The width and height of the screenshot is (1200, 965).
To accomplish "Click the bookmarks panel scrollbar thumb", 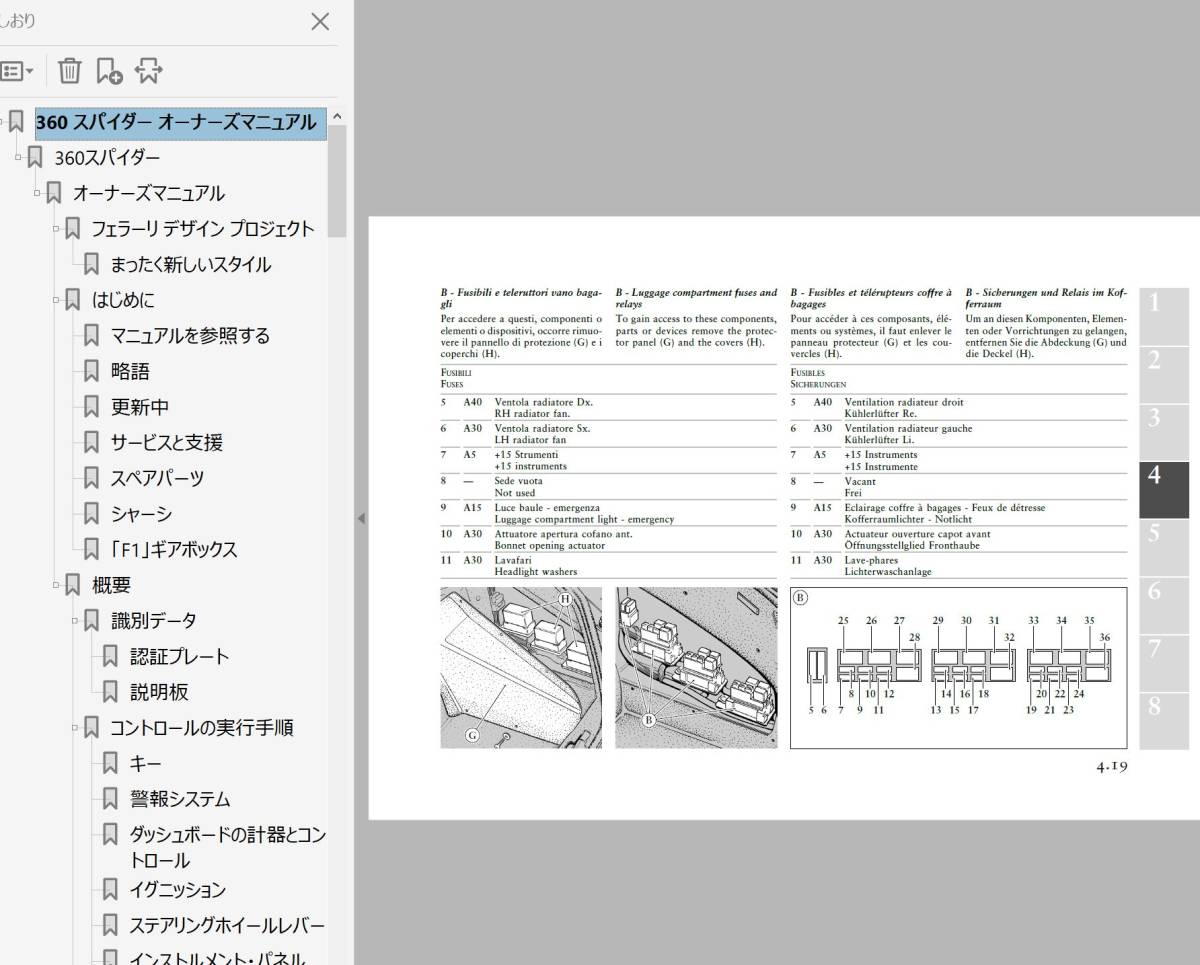I will [x=337, y=182].
